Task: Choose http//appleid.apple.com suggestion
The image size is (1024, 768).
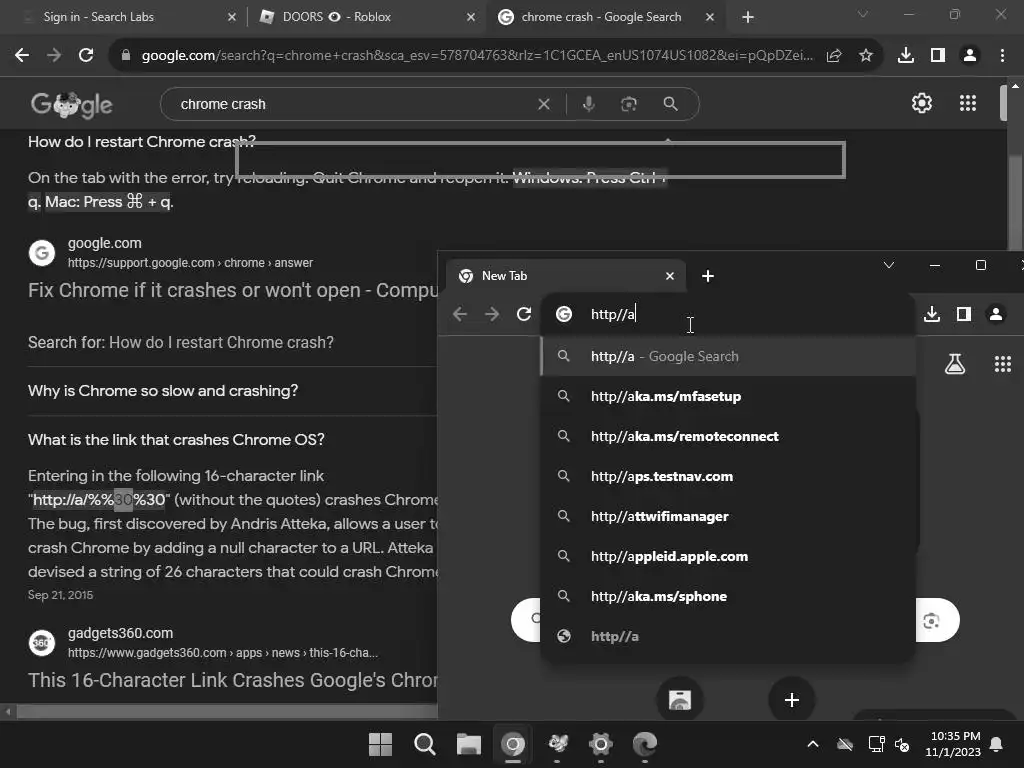Action: 728,556
